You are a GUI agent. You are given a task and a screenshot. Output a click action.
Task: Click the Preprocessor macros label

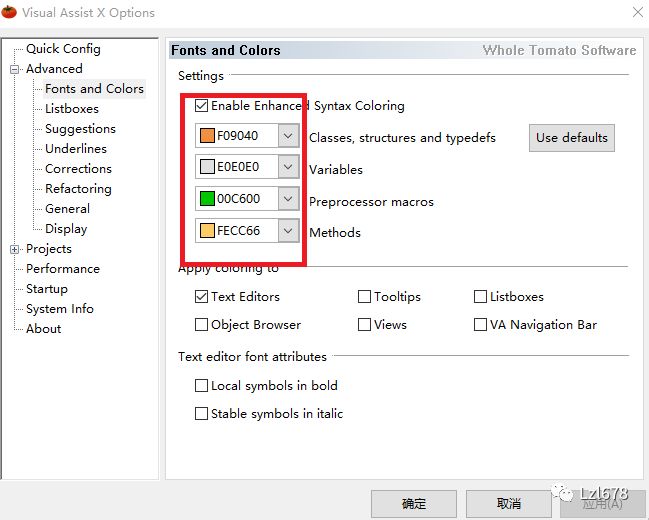(371, 202)
